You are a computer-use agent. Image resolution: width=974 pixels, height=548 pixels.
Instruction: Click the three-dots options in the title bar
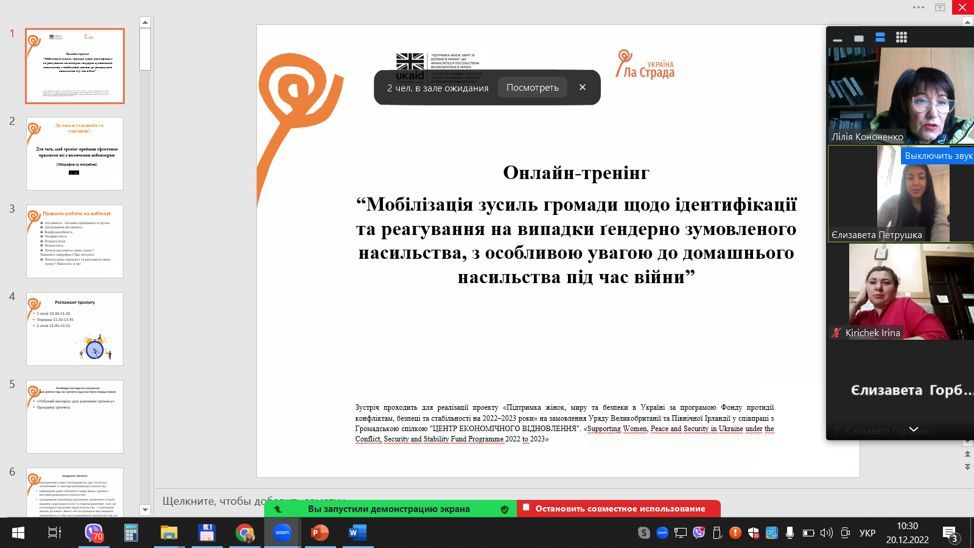(919, 7)
